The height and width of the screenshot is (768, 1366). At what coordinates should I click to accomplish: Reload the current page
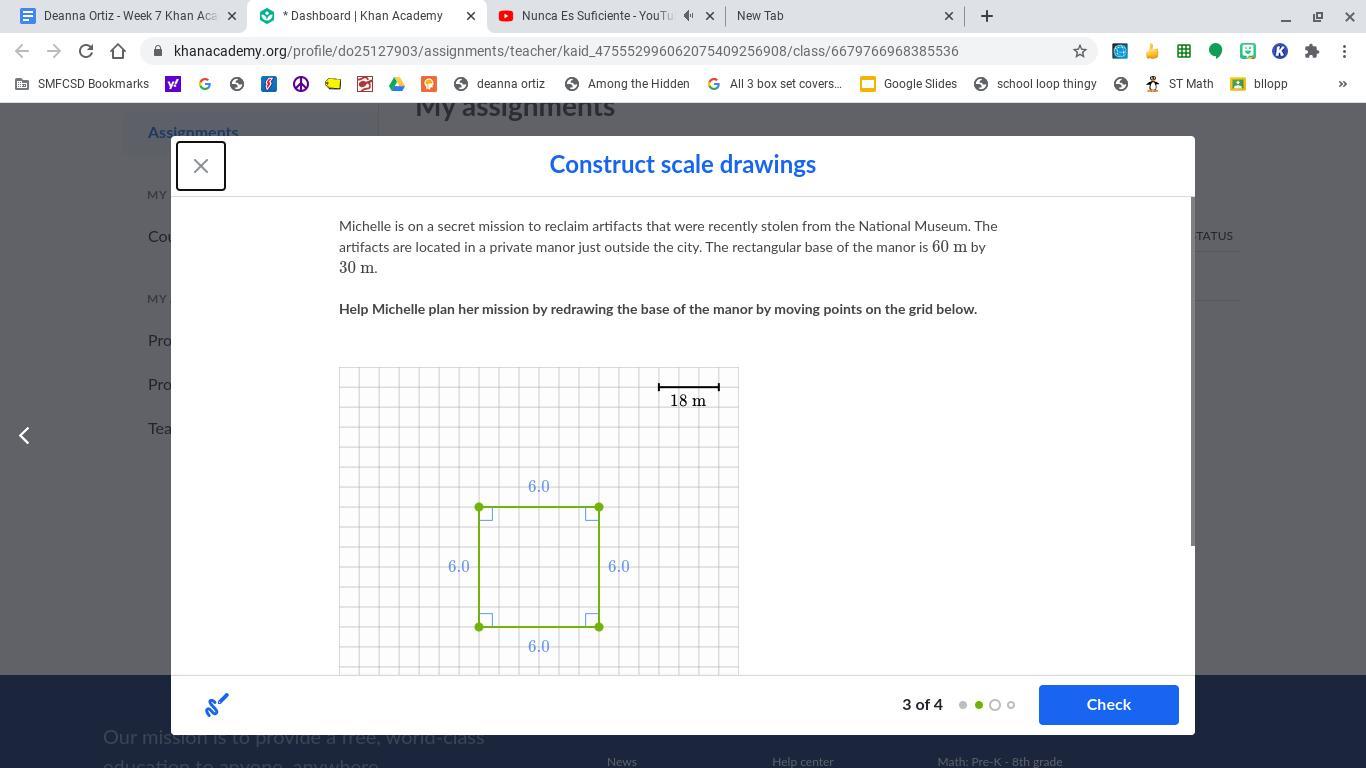pyautogui.click(x=86, y=51)
